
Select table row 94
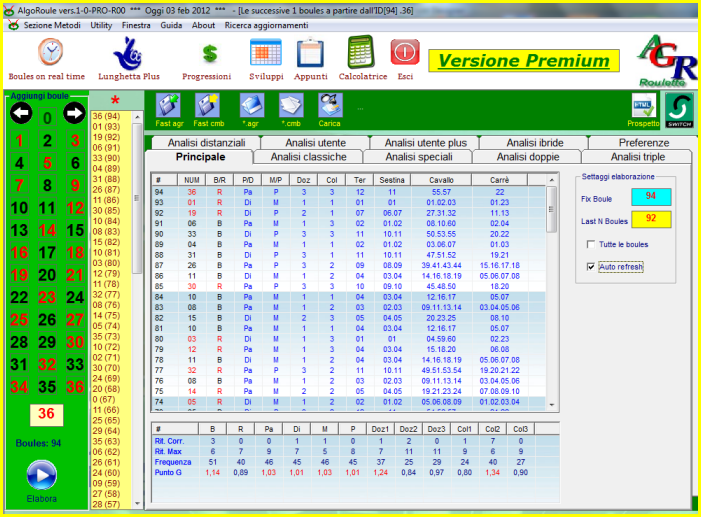349,192
